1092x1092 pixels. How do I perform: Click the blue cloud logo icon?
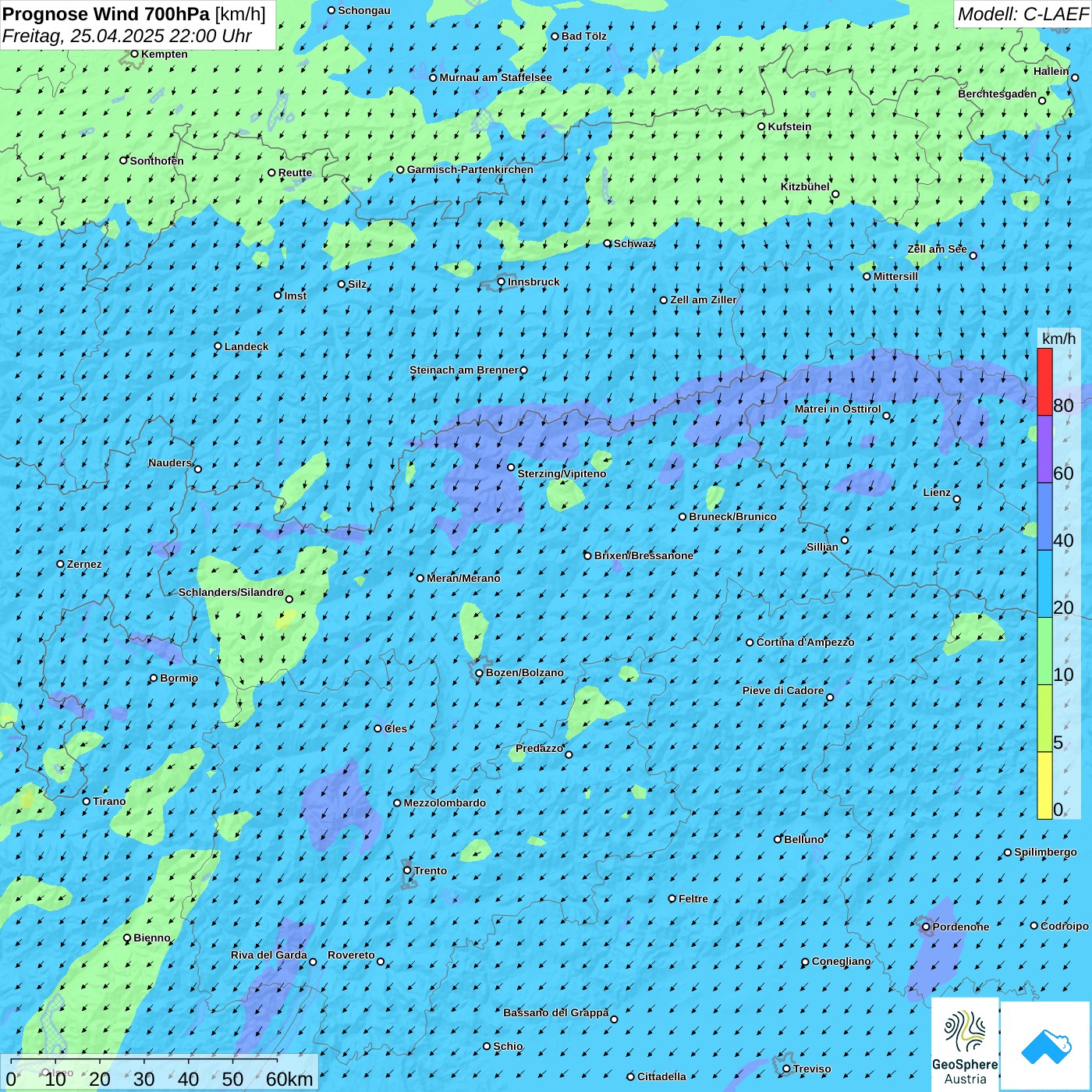coord(1046,1047)
